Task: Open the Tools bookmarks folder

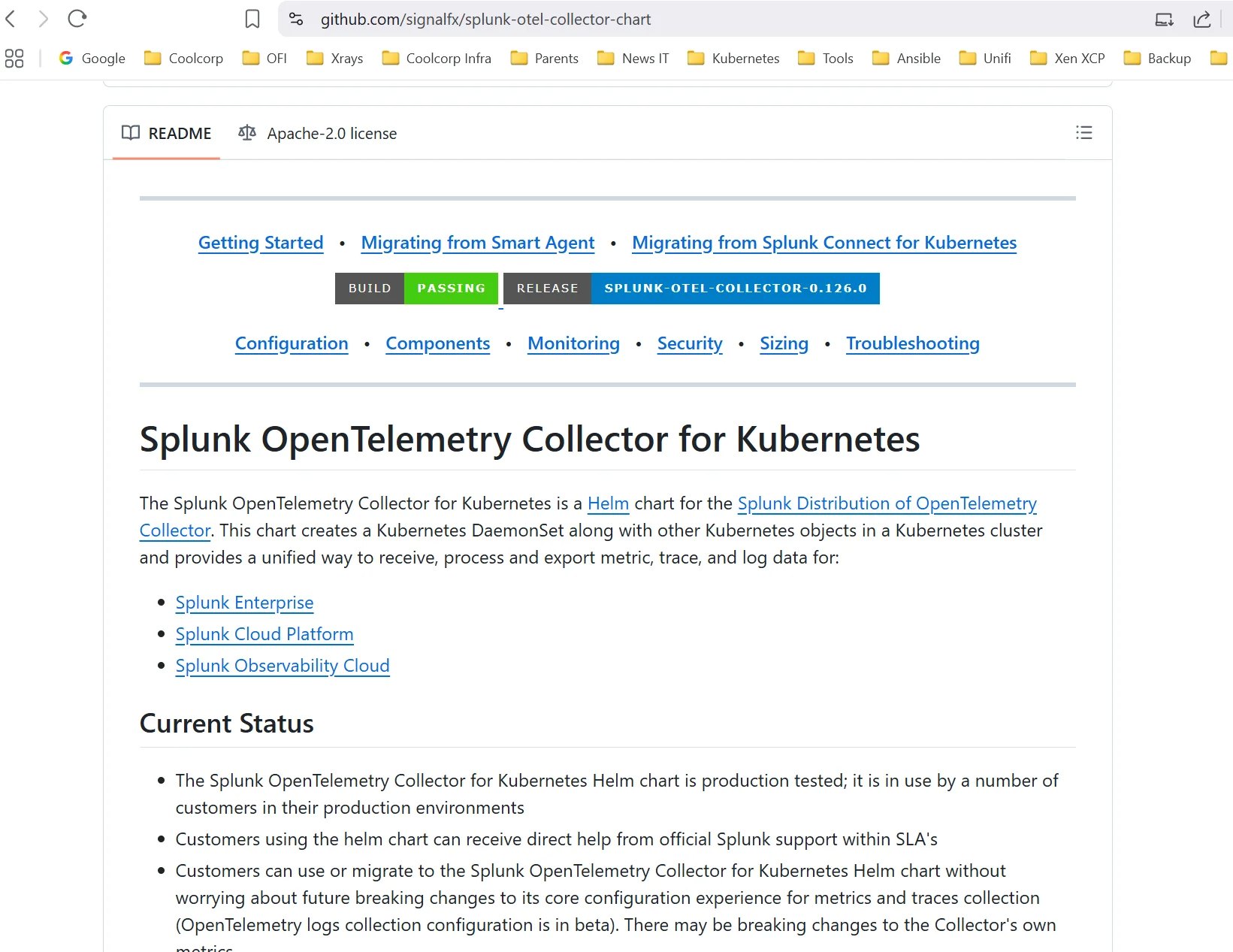Action: 826,58
